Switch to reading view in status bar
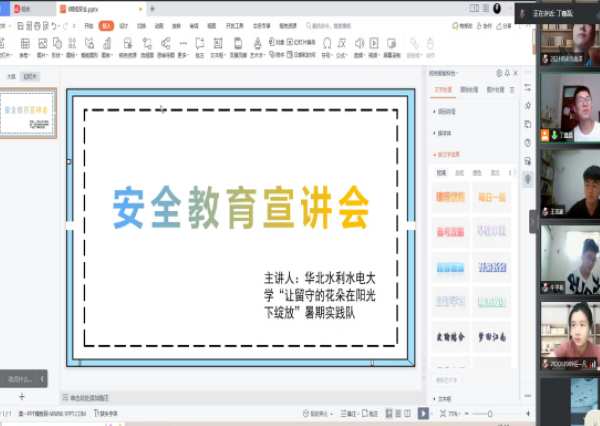The height and width of the screenshot is (426, 600). coord(408,413)
